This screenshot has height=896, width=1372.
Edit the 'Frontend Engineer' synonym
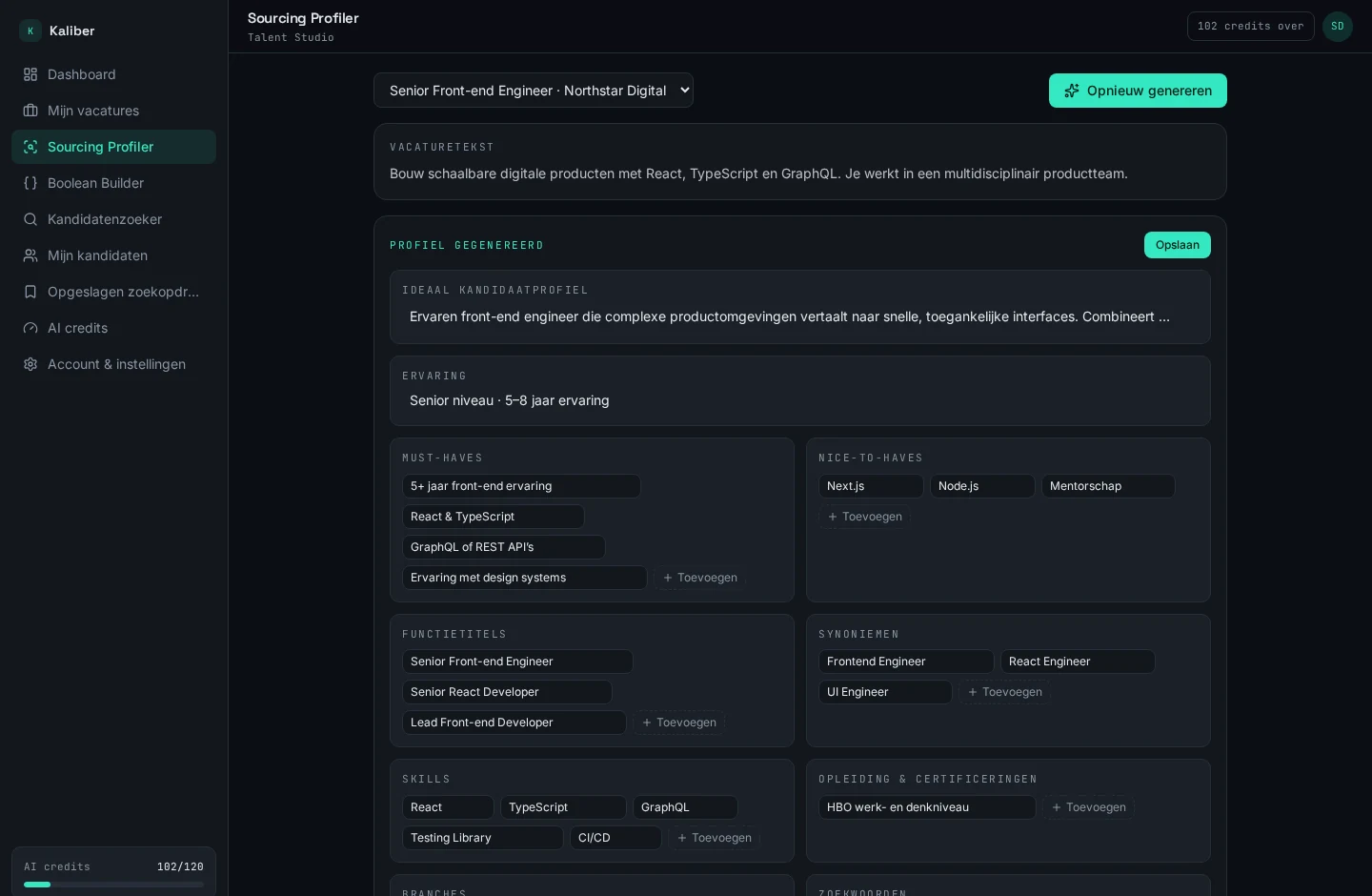(x=906, y=662)
